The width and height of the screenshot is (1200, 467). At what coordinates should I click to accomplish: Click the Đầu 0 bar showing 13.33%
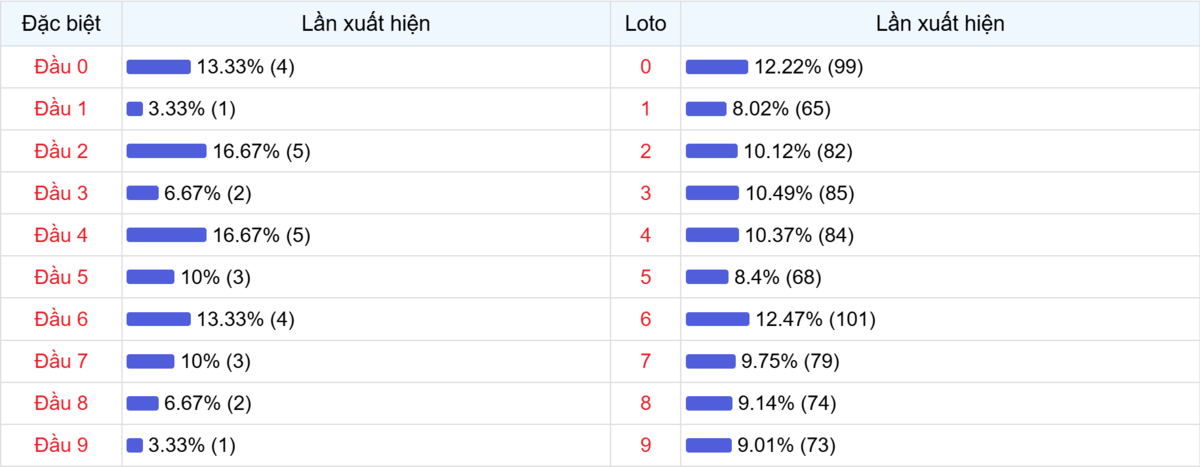[158, 67]
